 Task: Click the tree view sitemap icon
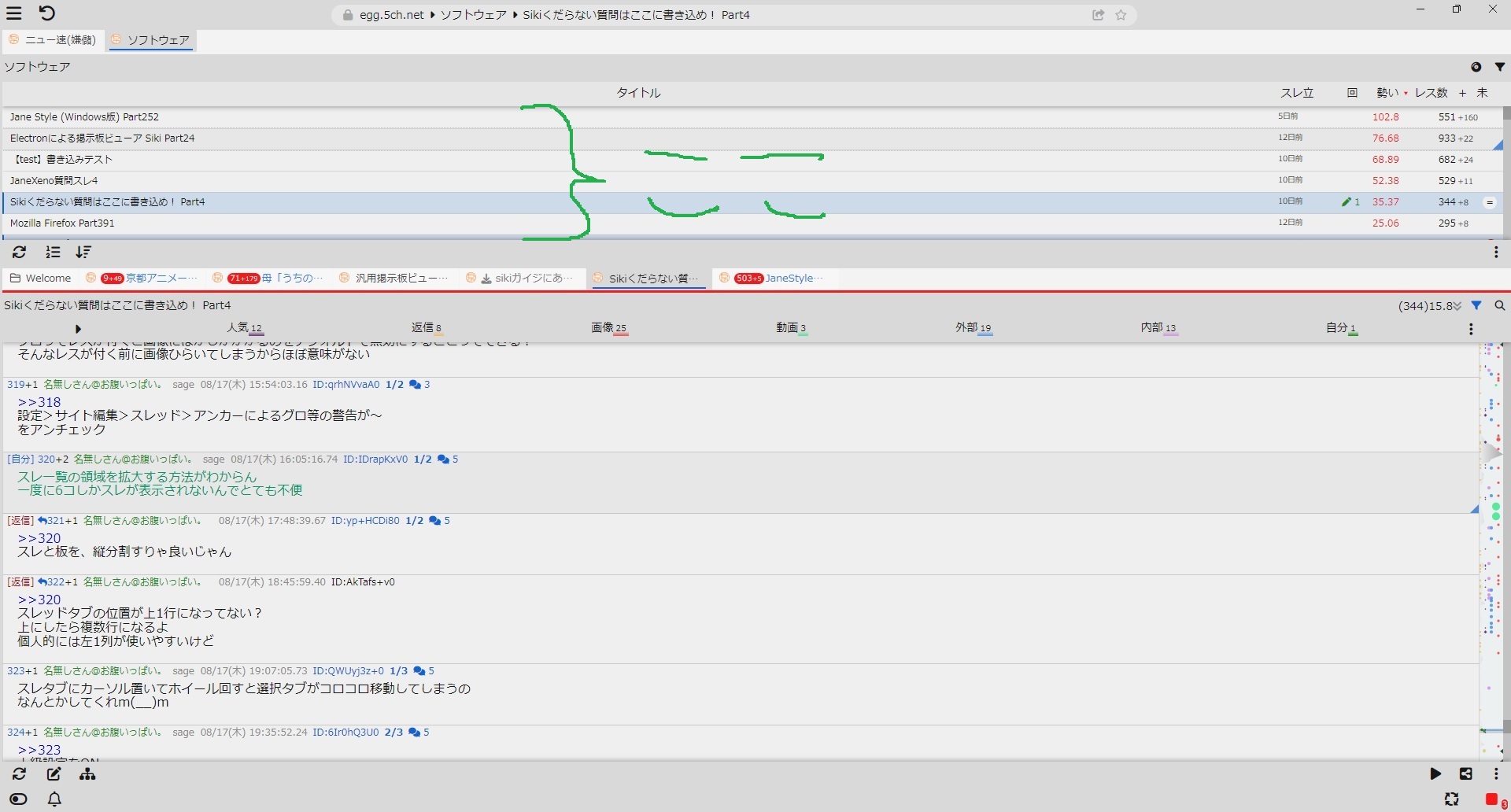tap(87, 774)
